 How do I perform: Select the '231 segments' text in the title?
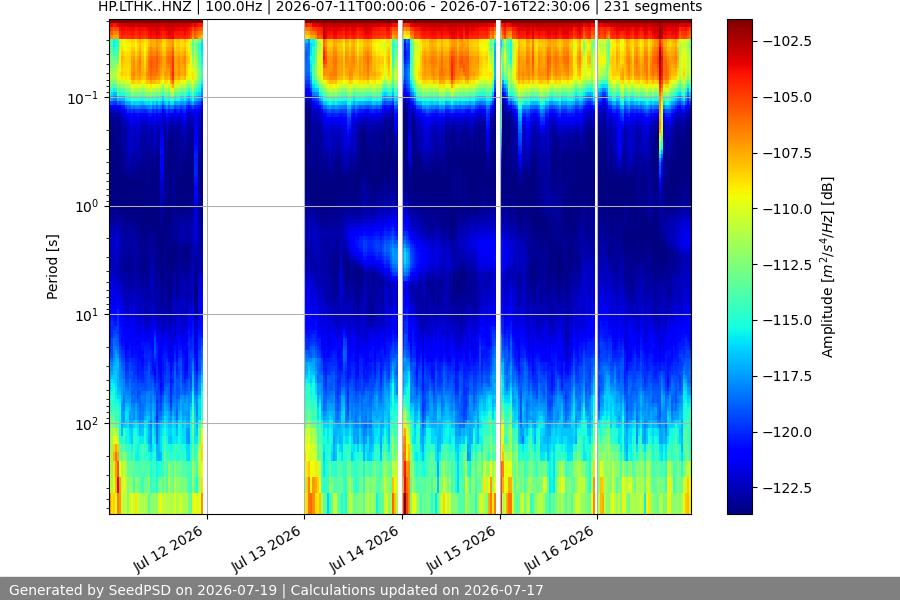pos(653,7)
